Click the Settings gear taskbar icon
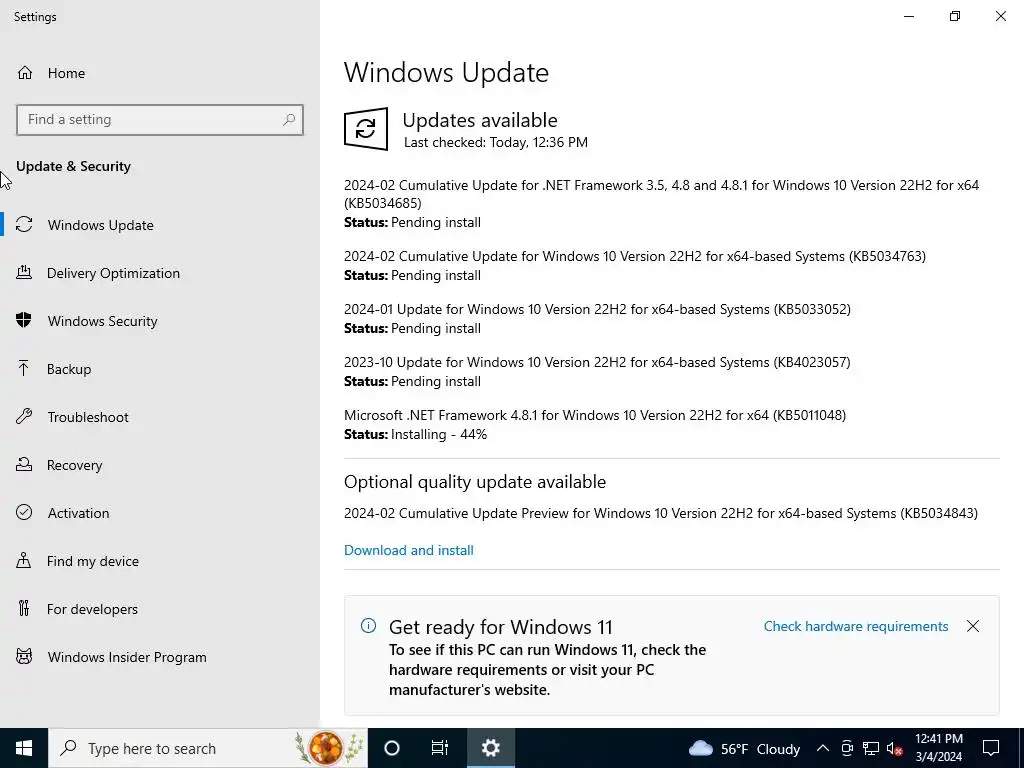The width and height of the screenshot is (1024, 768). pos(490,748)
